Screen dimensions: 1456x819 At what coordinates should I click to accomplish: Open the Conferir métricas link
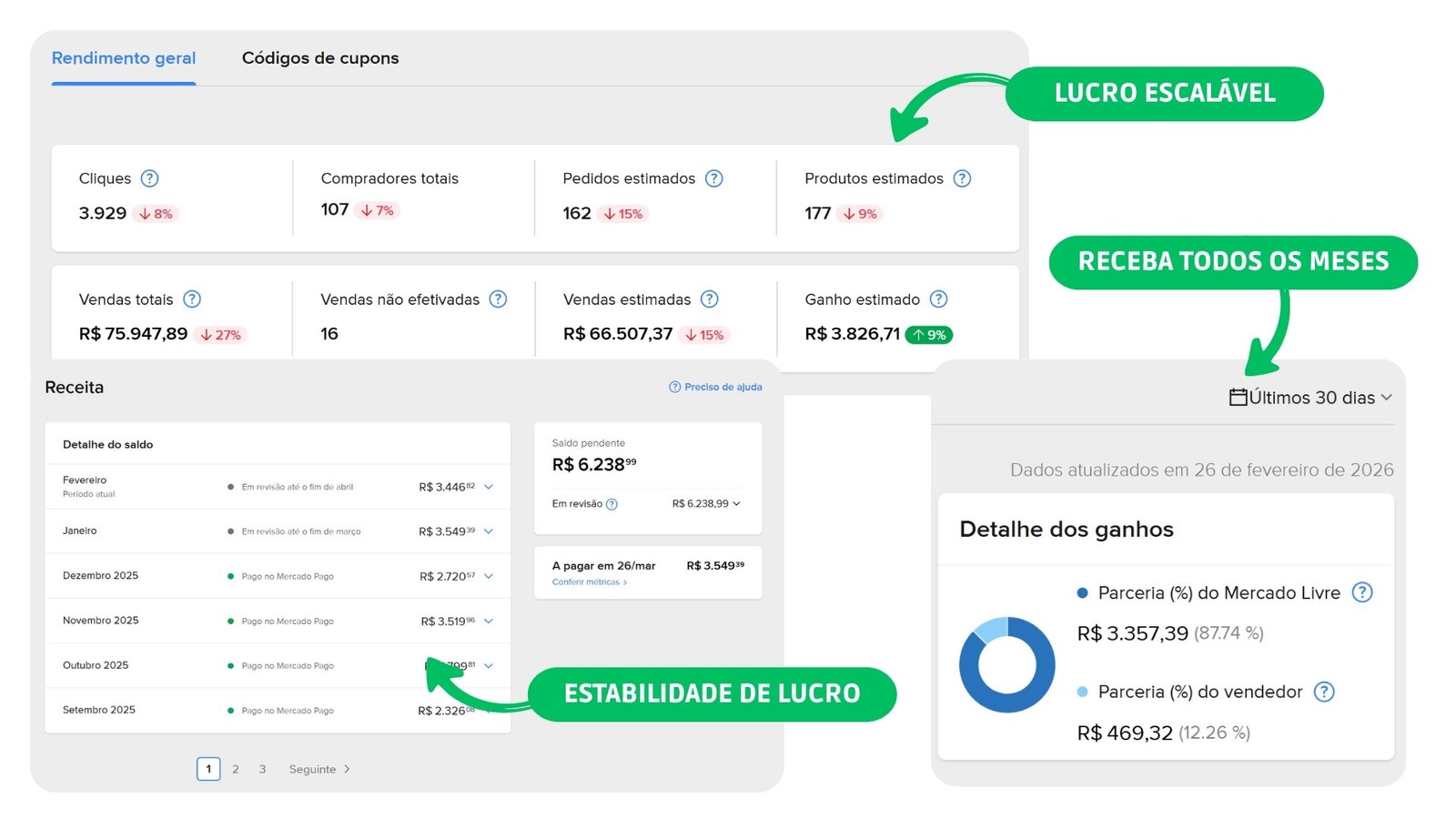tap(587, 581)
